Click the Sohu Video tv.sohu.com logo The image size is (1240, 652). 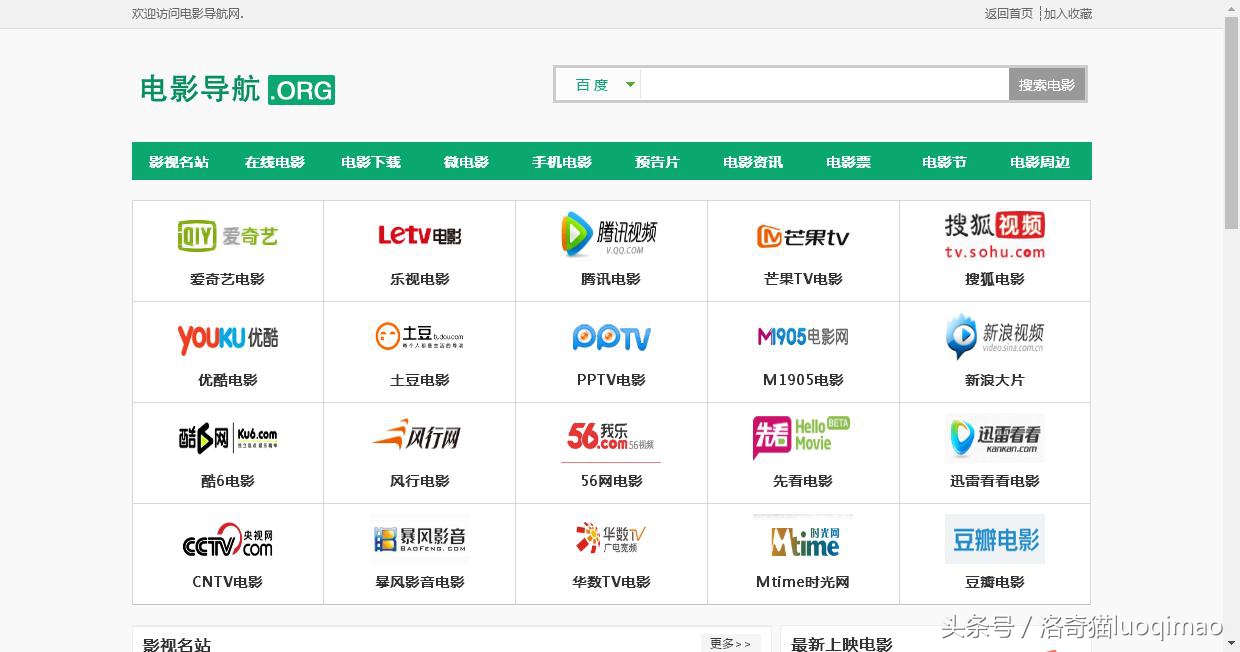pyautogui.click(x=994, y=236)
